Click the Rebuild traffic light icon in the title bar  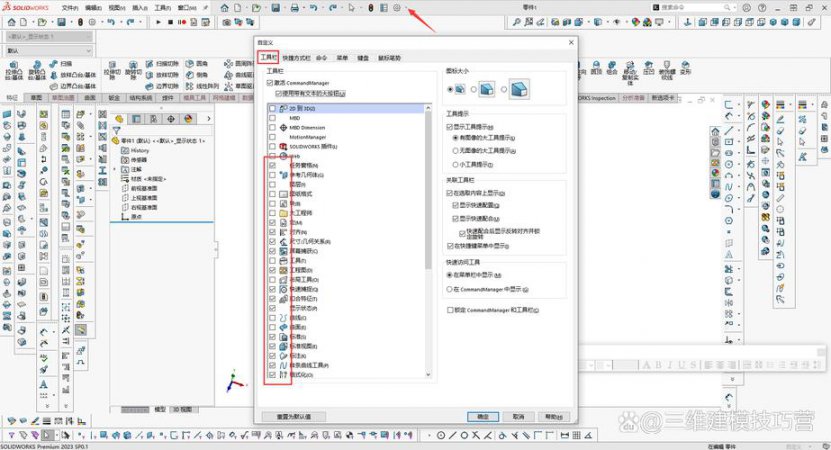coord(371,8)
